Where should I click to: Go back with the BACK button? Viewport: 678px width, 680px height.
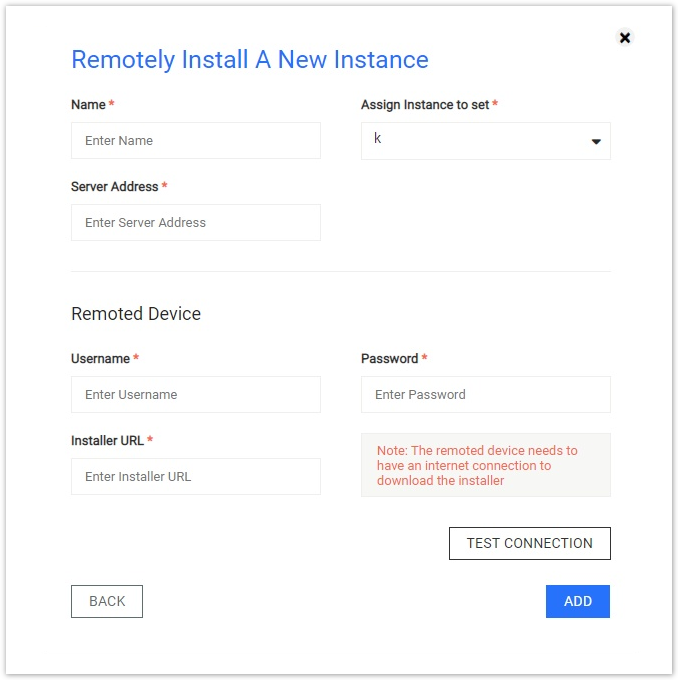pos(107,602)
